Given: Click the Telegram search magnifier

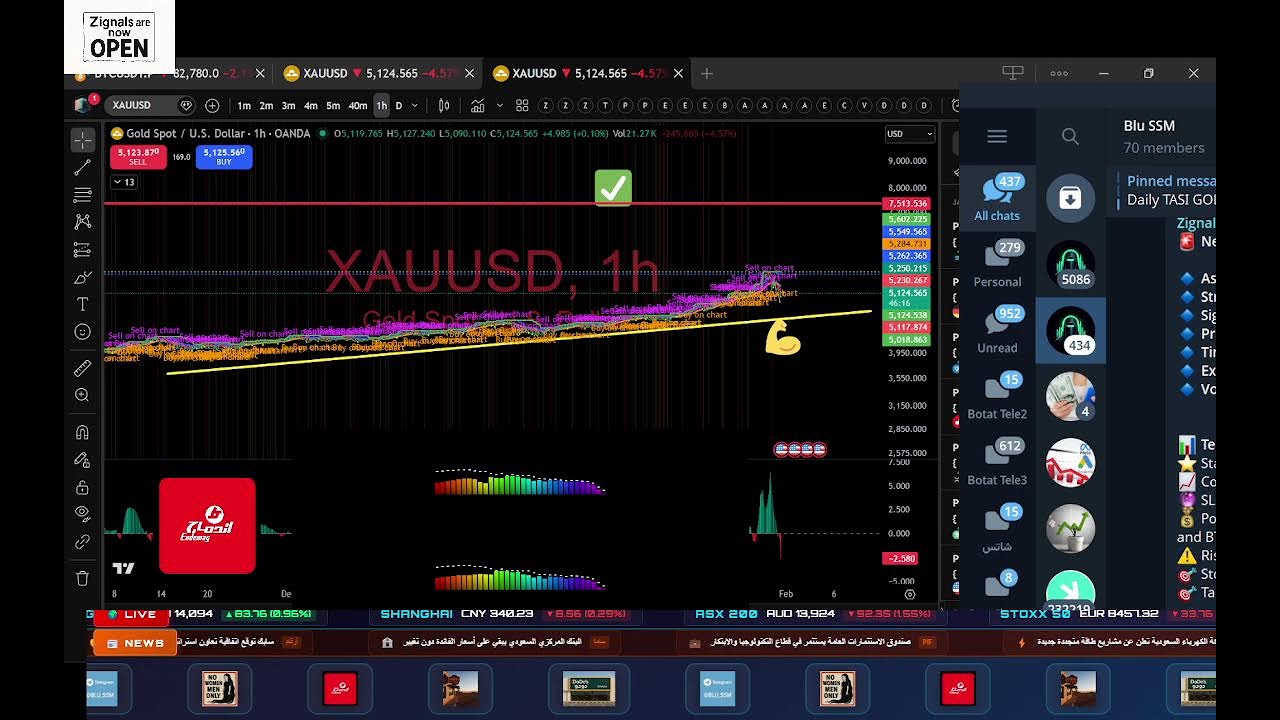Looking at the screenshot, I should click(x=1070, y=137).
